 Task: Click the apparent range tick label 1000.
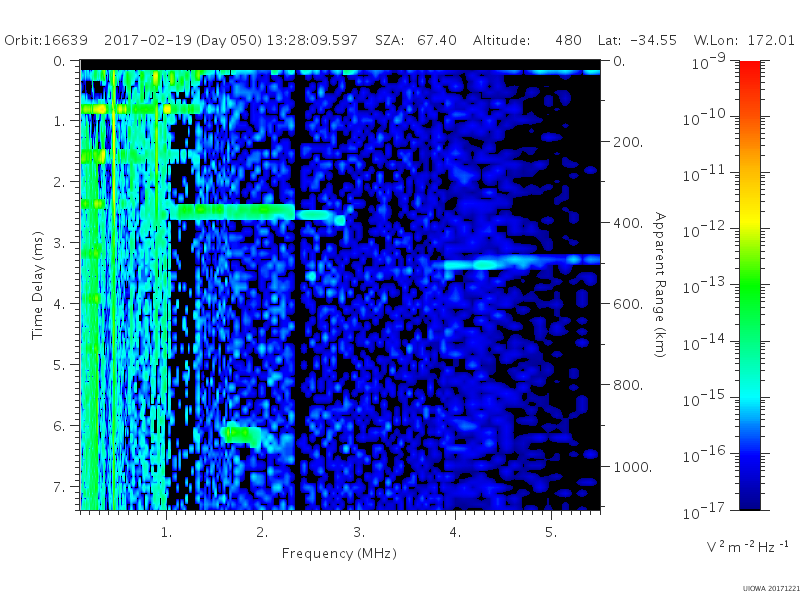click(x=632, y=467)
